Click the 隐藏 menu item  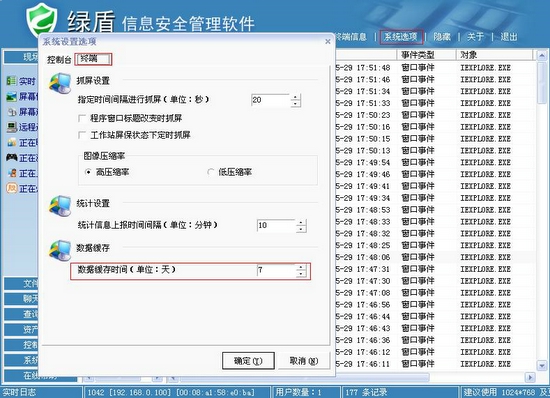coord(442,36)
